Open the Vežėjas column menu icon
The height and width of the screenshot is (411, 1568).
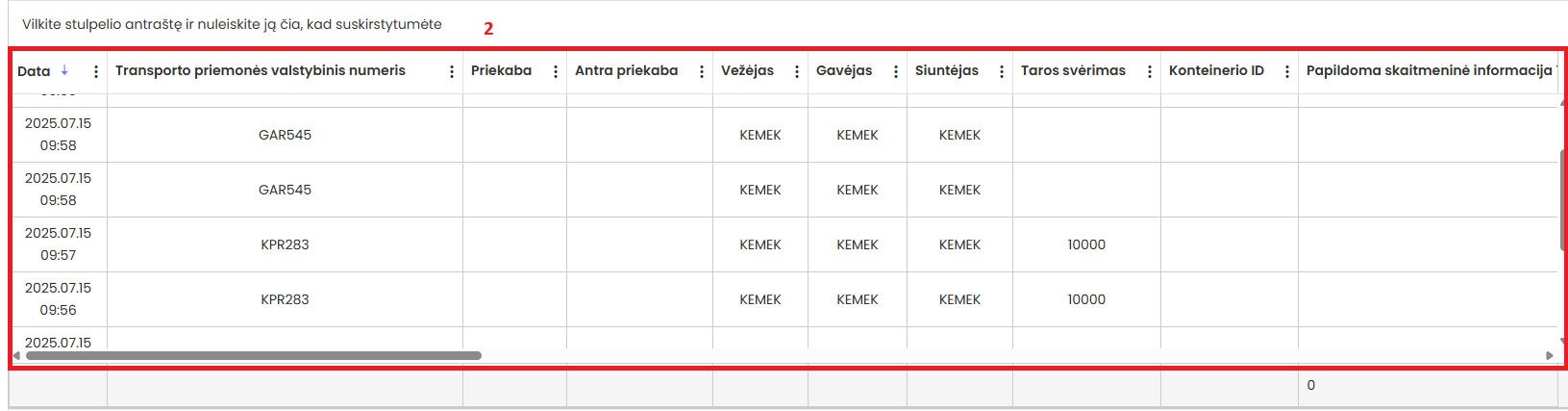pos(797,71)
